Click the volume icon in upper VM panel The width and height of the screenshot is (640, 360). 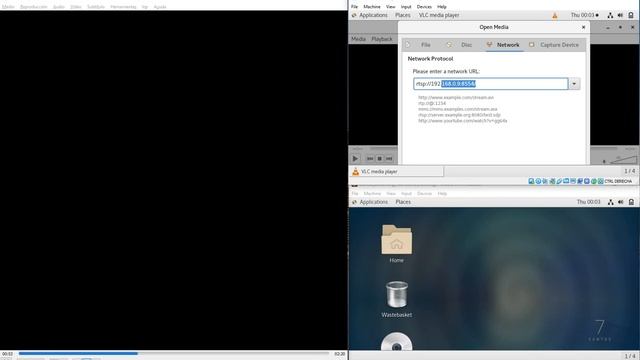coord(620,15)
